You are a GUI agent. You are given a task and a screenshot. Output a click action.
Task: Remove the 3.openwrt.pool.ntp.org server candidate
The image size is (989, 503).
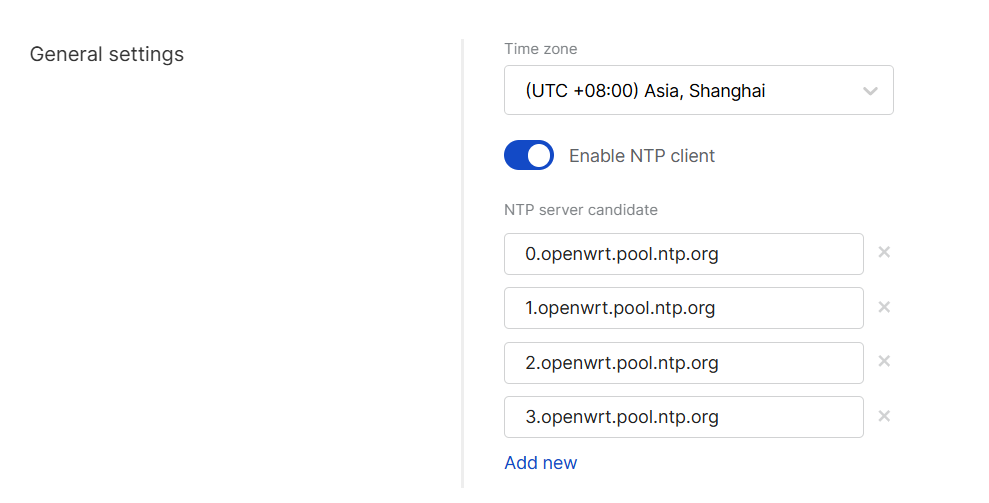pyautogui.click(x=884, y=416)
